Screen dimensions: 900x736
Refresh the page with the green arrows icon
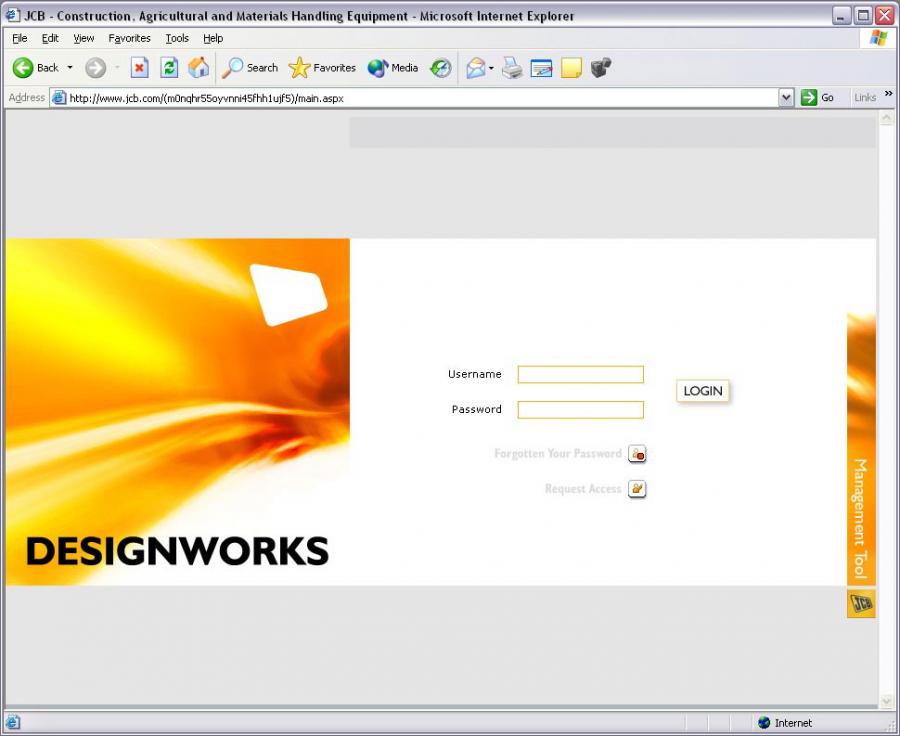coord(169,68)
